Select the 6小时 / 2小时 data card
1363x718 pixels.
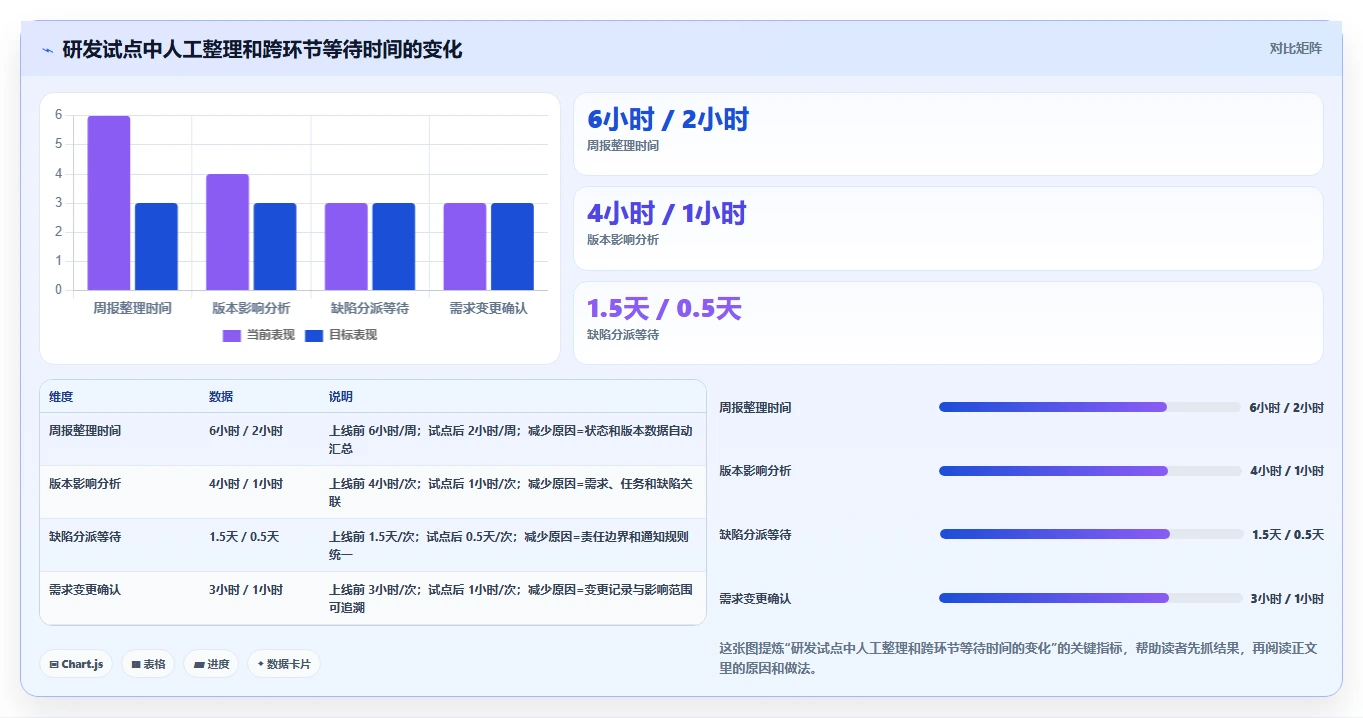click(948, 134)
